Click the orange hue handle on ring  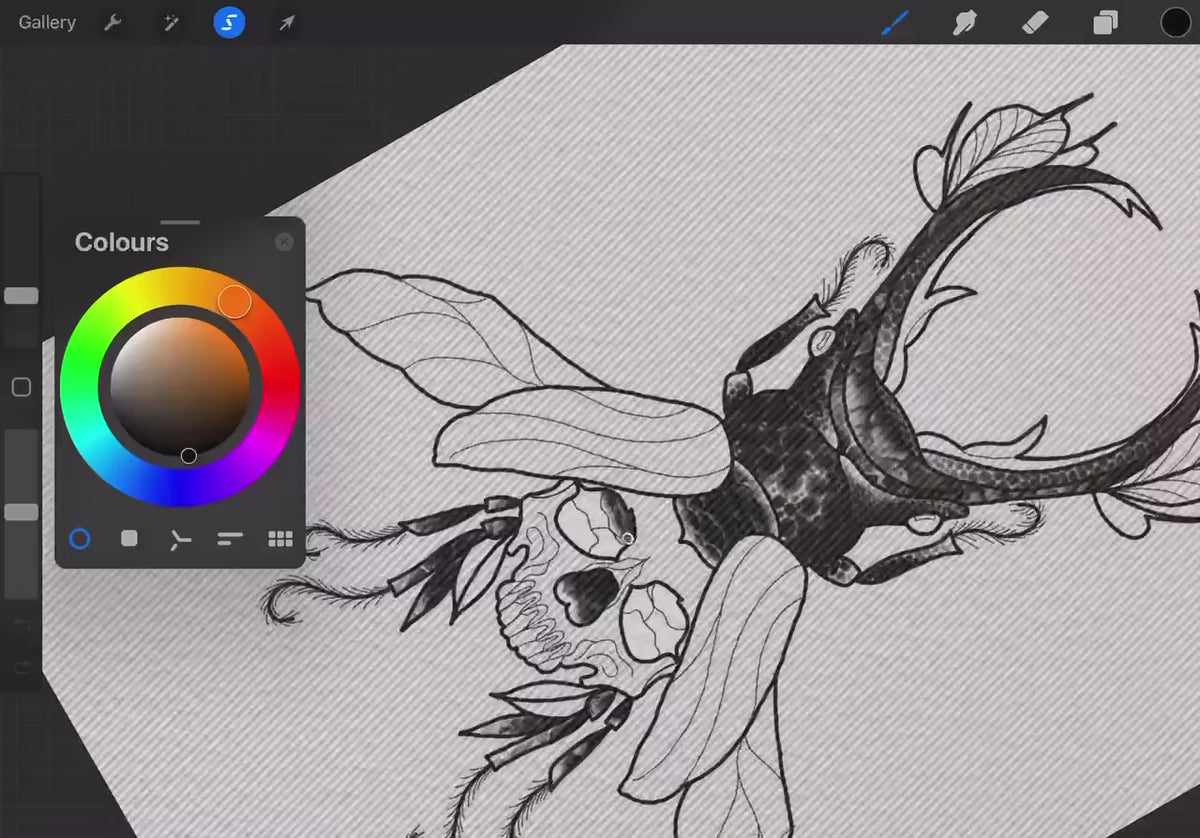click(x=234, y=301)
